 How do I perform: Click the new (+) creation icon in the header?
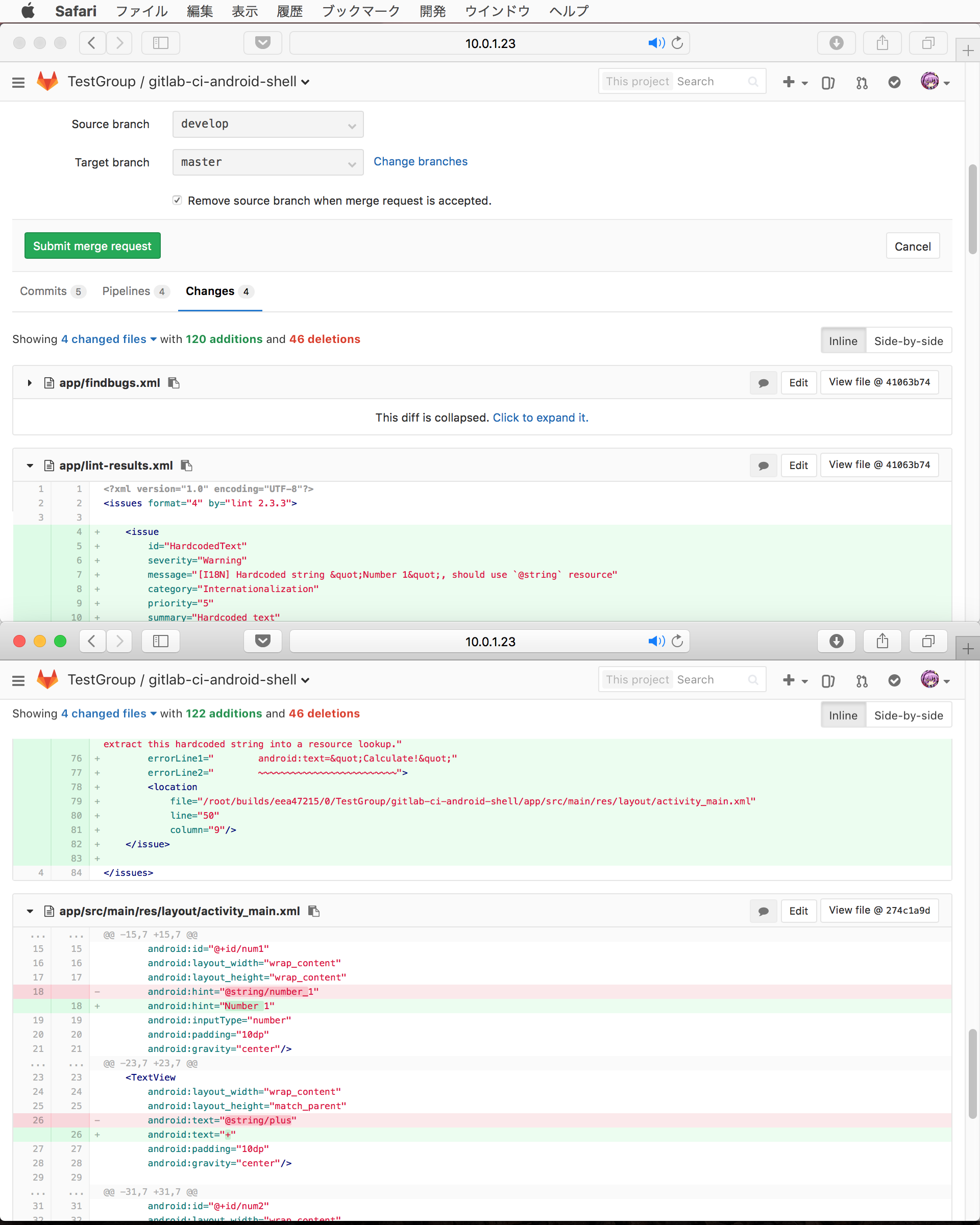pos(789,82)
